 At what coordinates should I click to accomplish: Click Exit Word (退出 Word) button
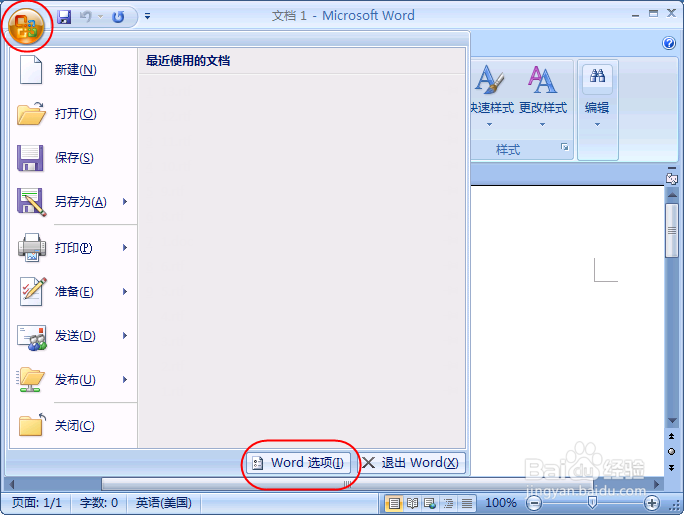tap(411, 463)
